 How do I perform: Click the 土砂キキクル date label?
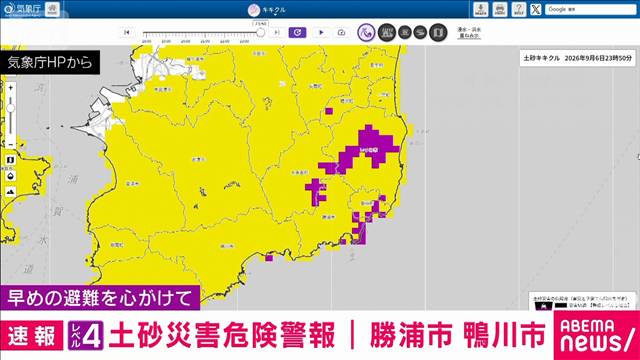pos(577,58)
